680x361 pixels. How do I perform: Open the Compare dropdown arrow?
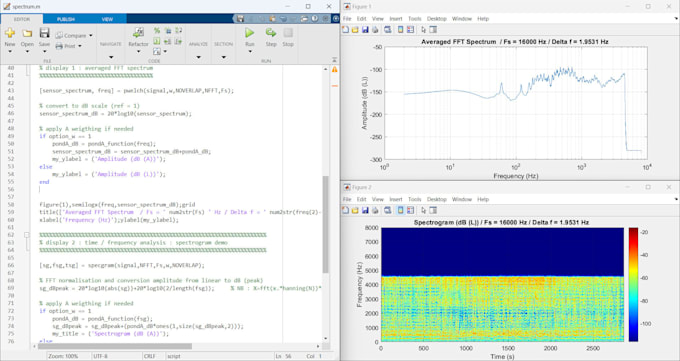tap(91, 36)
